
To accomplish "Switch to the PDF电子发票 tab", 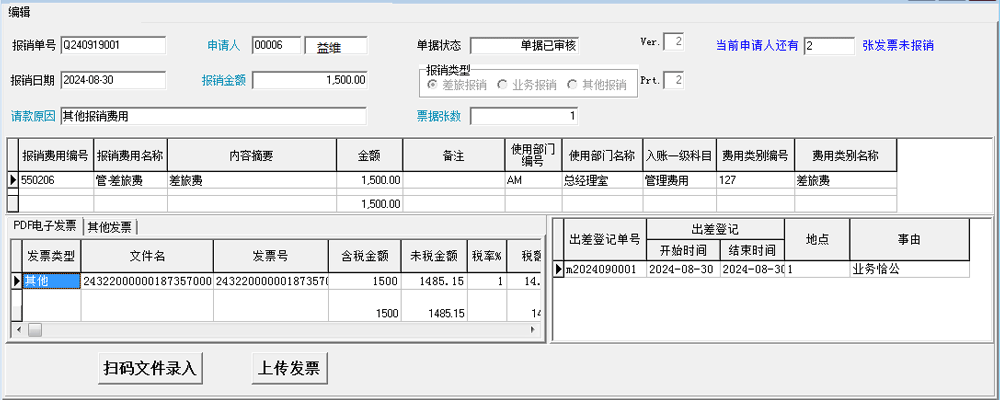I will pos(44,225).
